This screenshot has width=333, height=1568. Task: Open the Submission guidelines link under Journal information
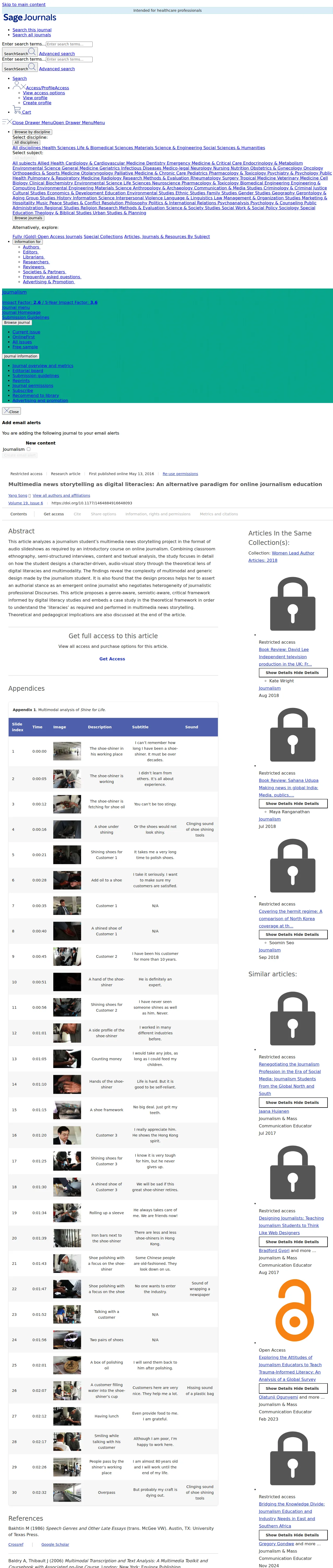click(x=36, y=376)
